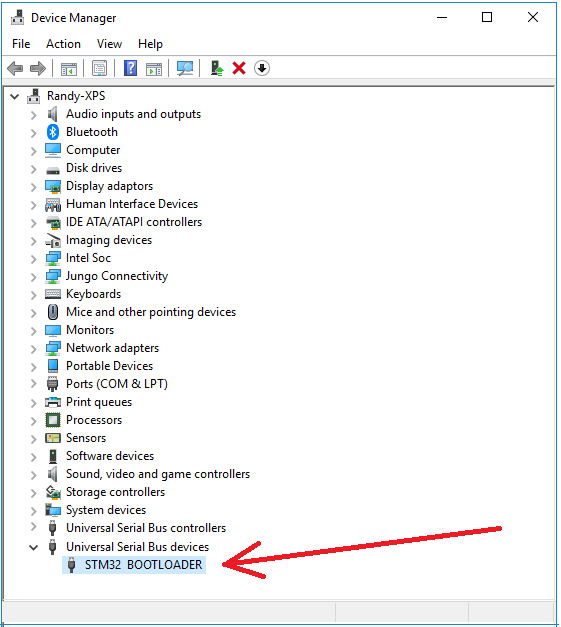
Task: Expand the Ports (COM & LPT) node
Action: [x=34, y=384]
